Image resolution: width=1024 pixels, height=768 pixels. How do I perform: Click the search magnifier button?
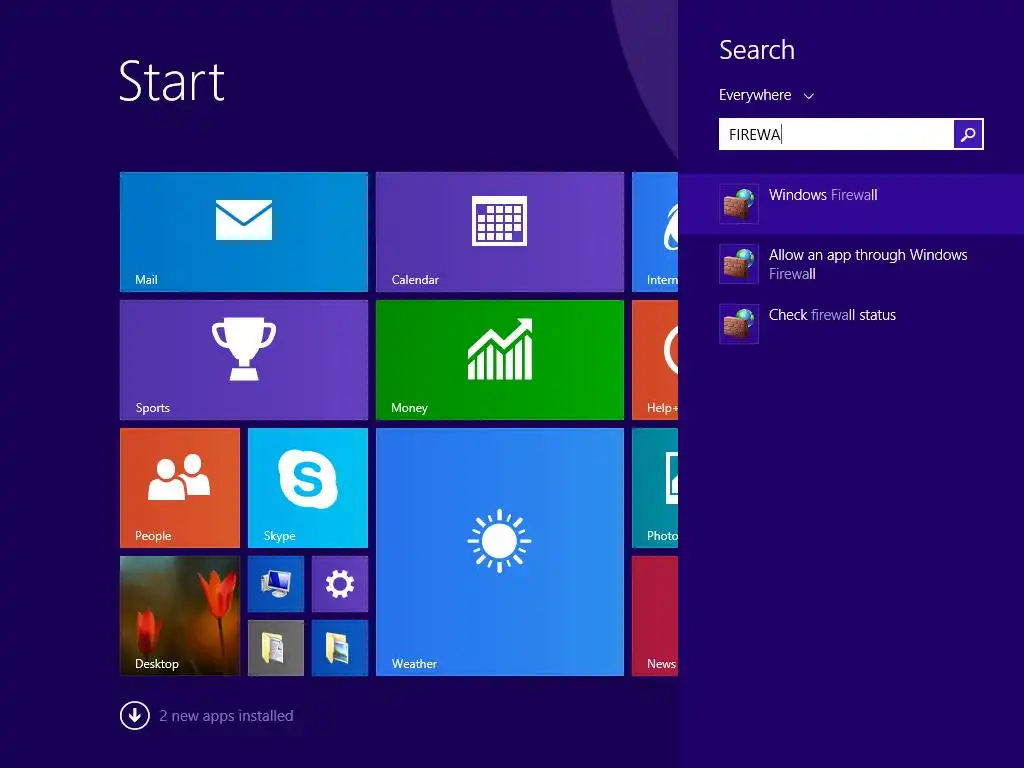tap(968, 134)
